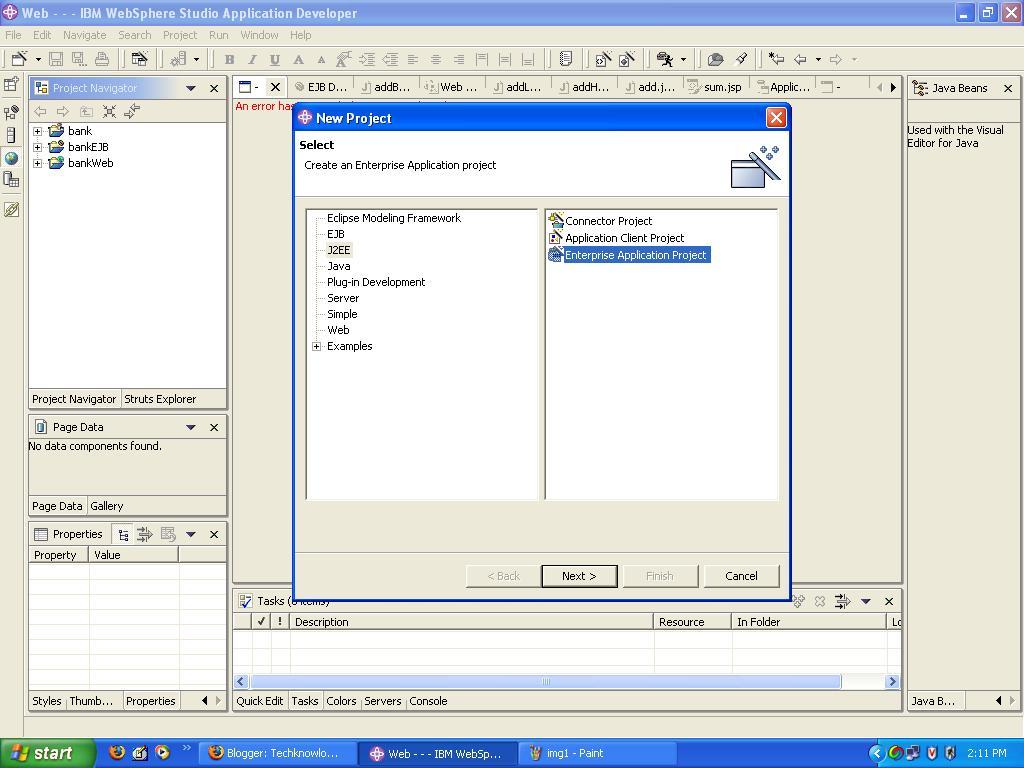Click the Link with Editor icon
The width and height of the screenshot is (1024, 768).
pyautogui.click(x=132, y=111)
